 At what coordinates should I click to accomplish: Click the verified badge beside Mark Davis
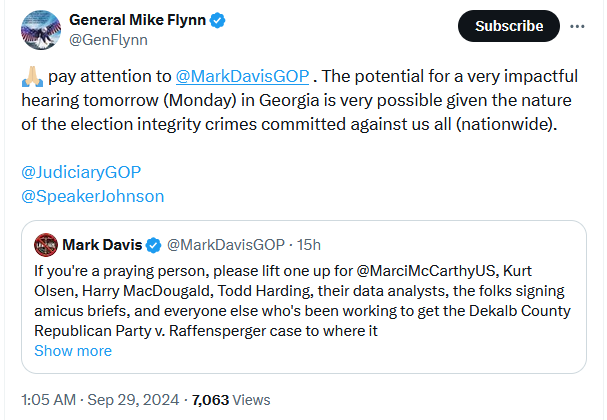[154, 245]
